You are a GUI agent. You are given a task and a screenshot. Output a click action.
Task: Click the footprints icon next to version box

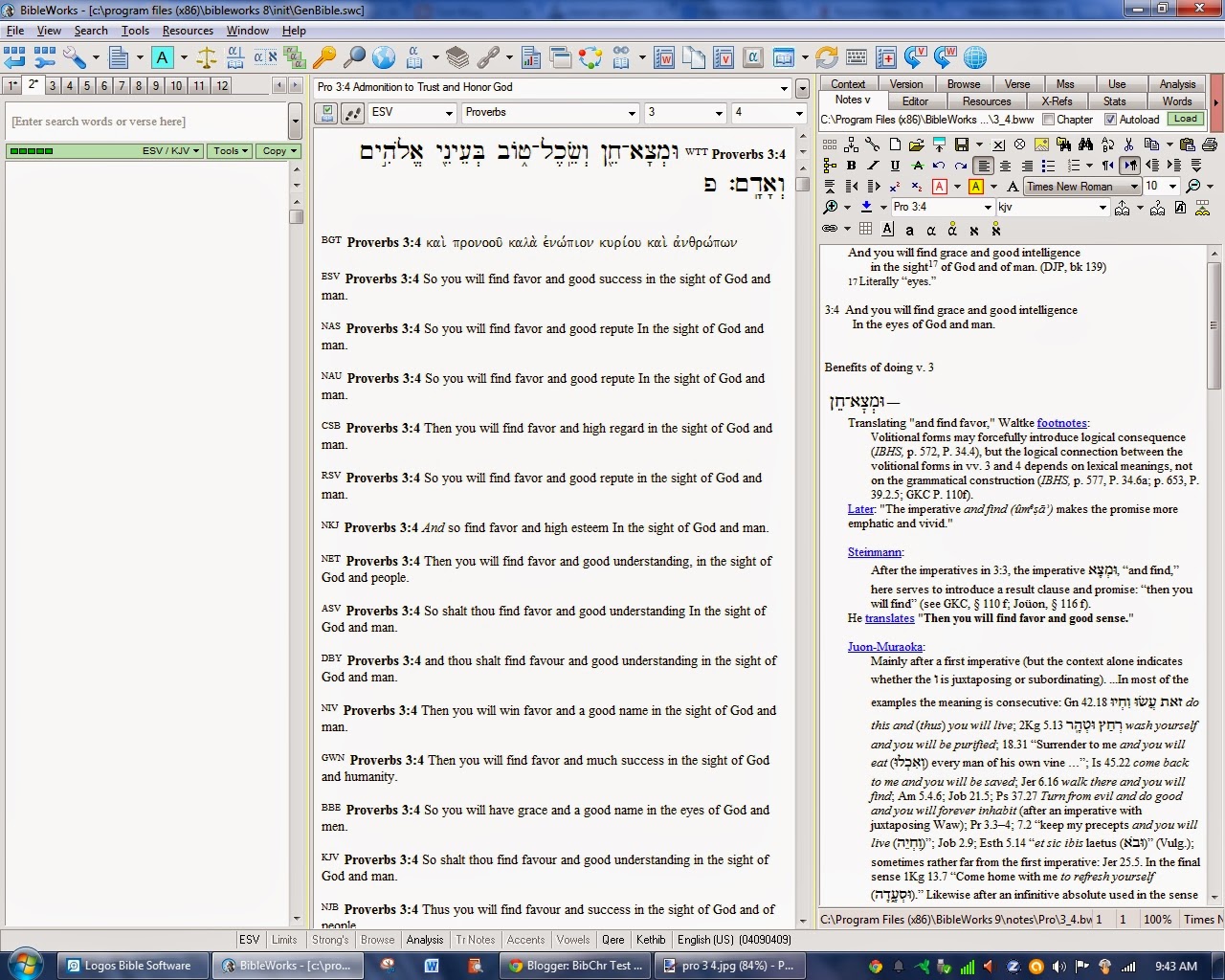pyautogui.click(x=353, y=113)
